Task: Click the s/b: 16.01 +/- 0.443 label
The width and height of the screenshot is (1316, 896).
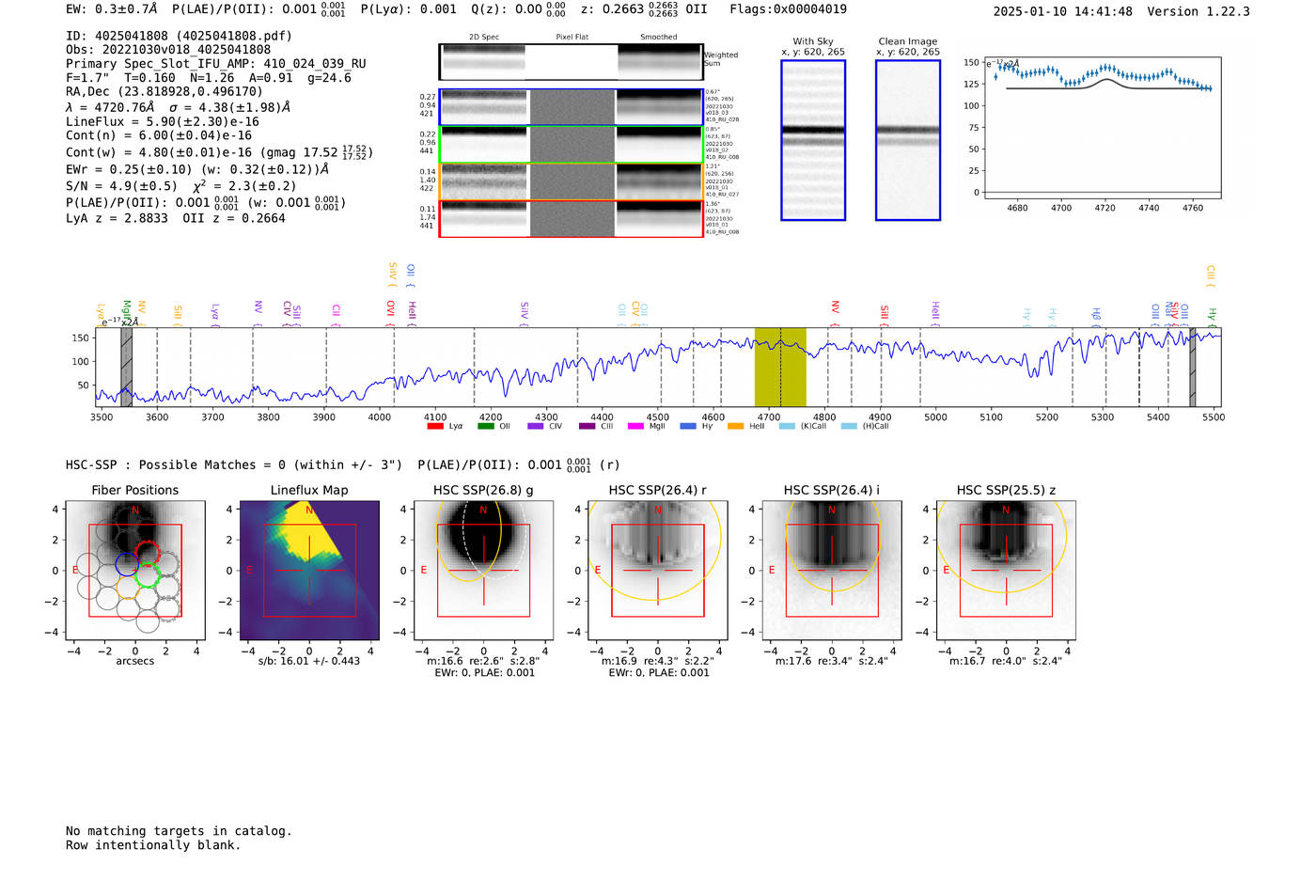Action: pos(309,661)
